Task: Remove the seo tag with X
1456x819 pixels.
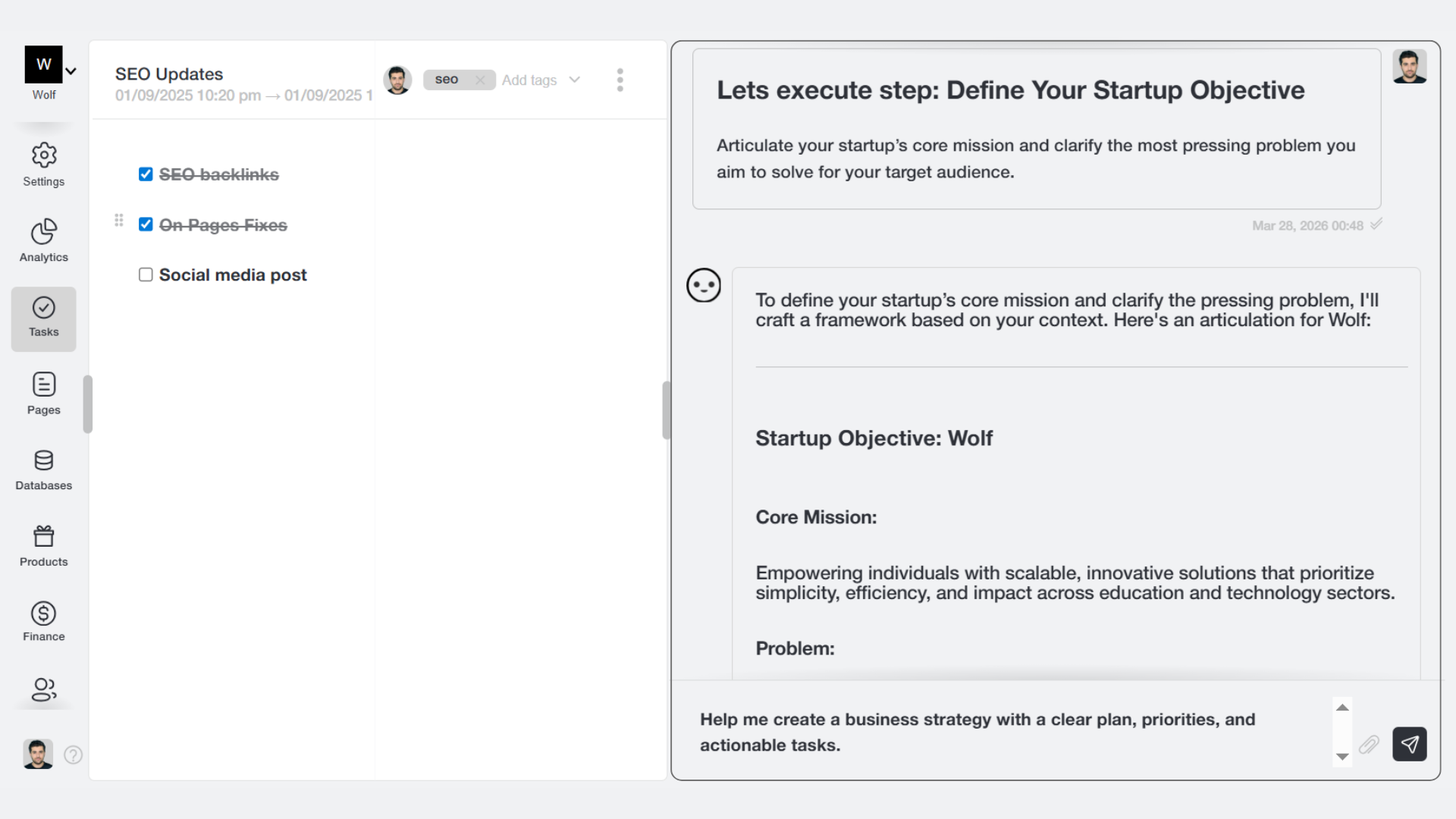Action: [x=480, y=80]
